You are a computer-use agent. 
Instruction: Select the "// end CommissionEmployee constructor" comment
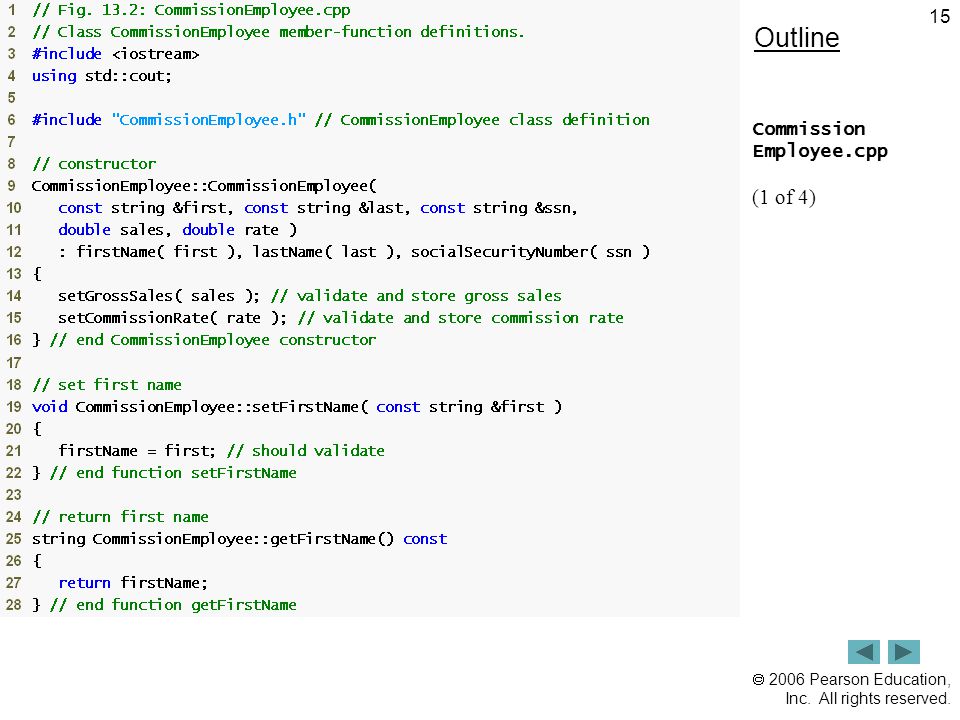tap(213, 340)
